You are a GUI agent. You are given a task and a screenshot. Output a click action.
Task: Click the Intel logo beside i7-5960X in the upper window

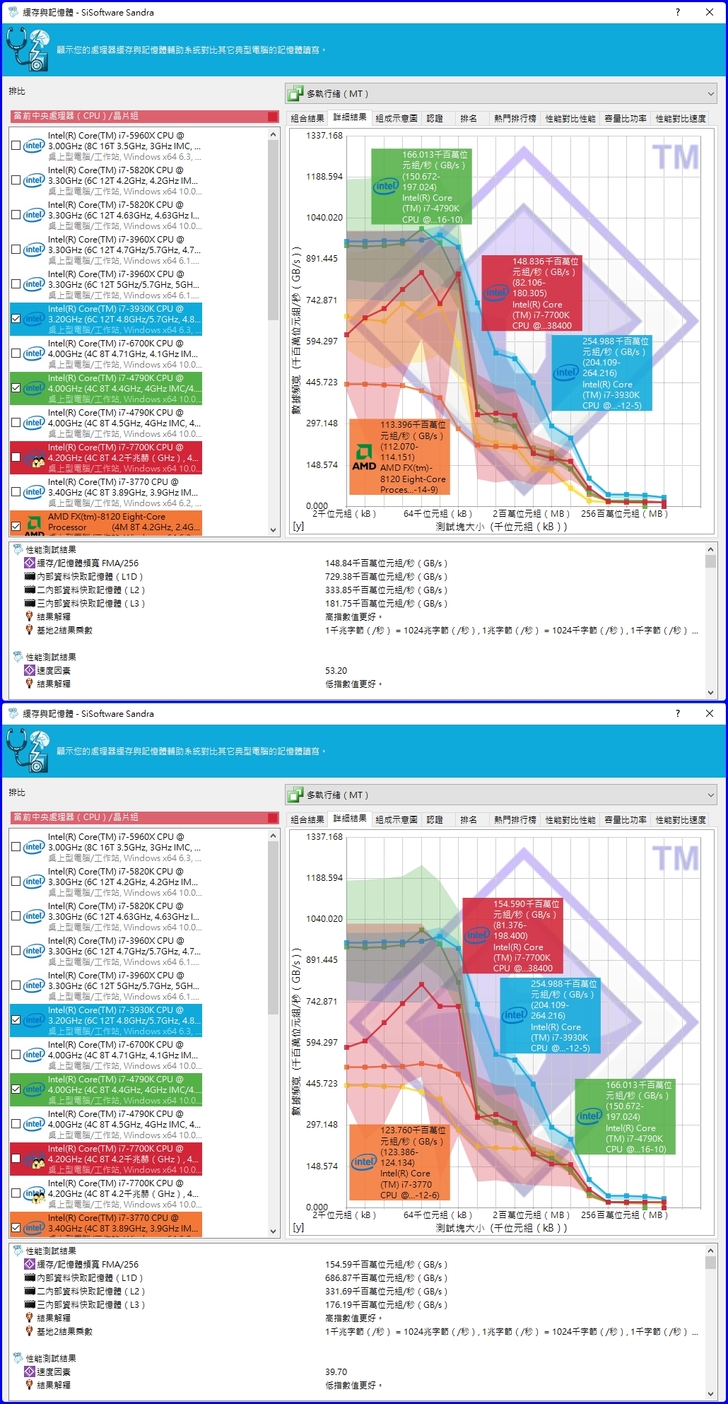click(x=34, y=146)
